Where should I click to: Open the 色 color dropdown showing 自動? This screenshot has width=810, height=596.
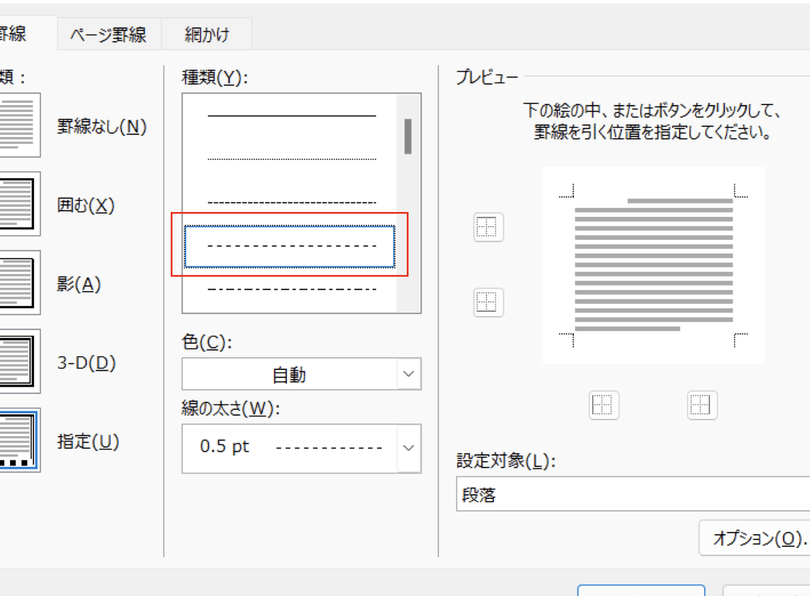[x=300, y=374]
